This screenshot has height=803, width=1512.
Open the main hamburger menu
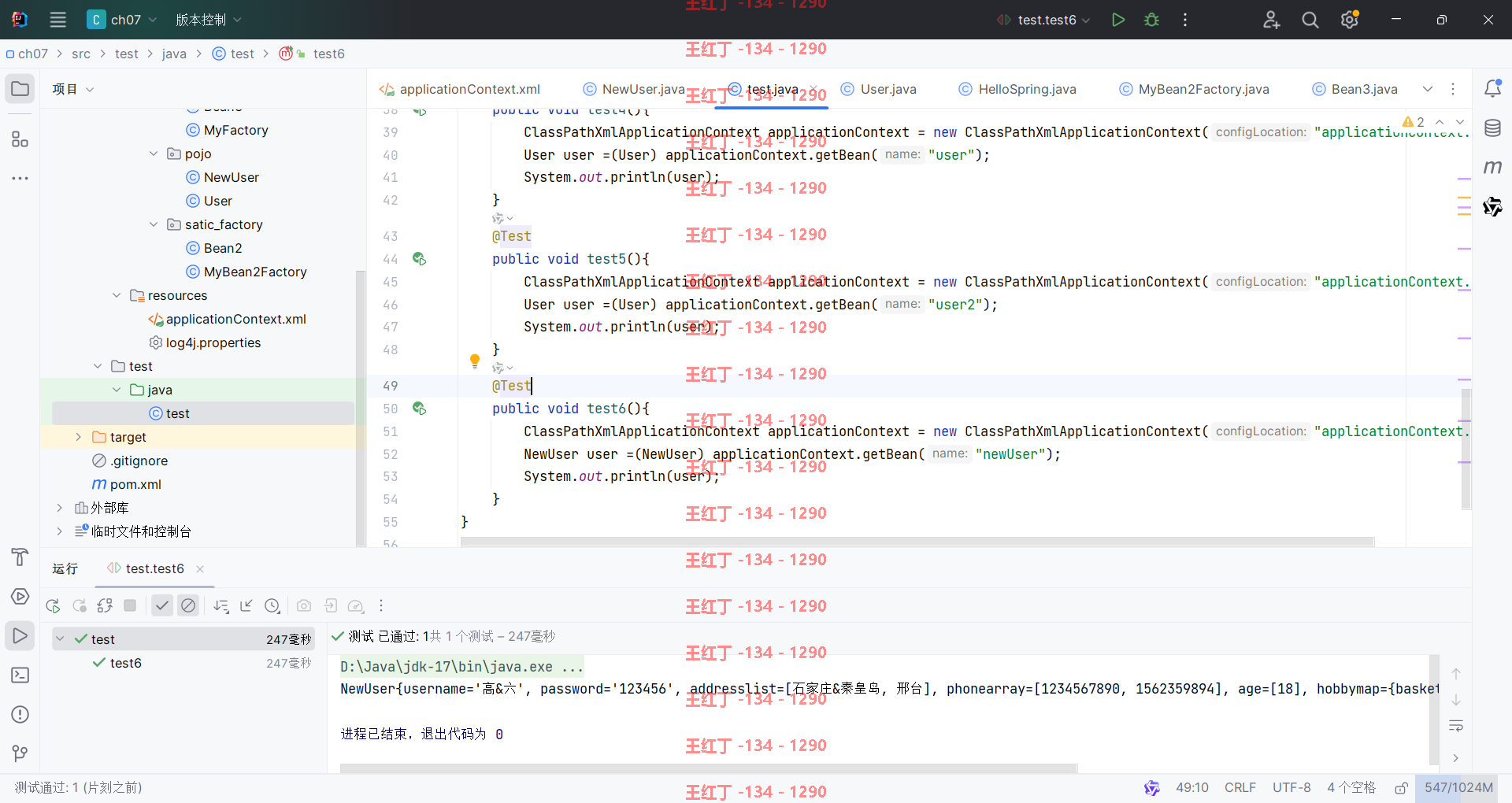[x=57, y=20]
